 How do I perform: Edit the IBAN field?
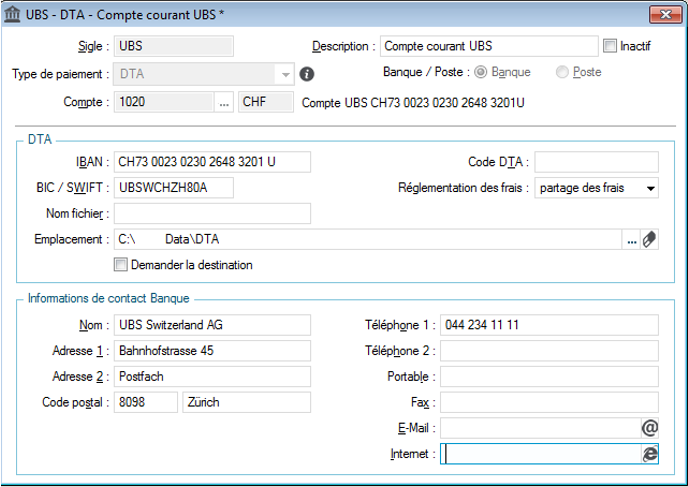(x=212, y=162)
